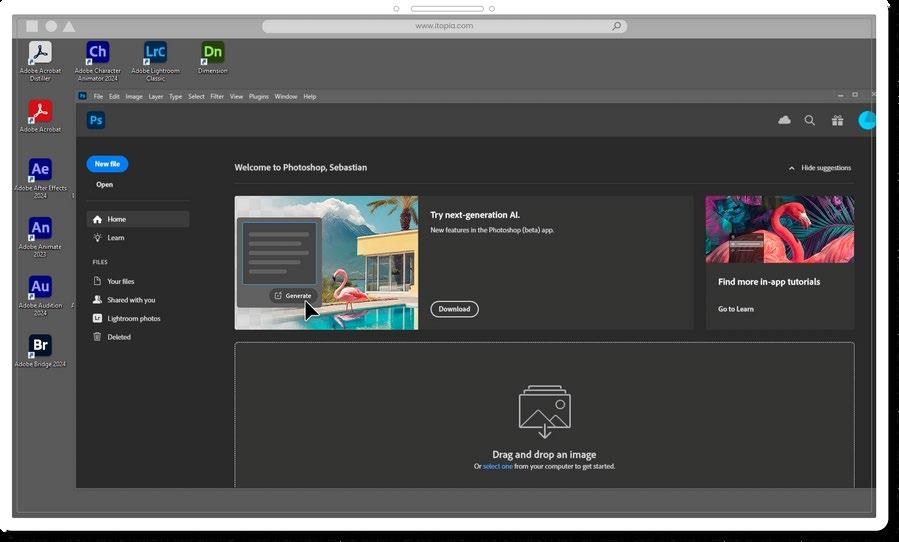
Task: Select Home in the sidebar
Action: click(x=138, y=219)
